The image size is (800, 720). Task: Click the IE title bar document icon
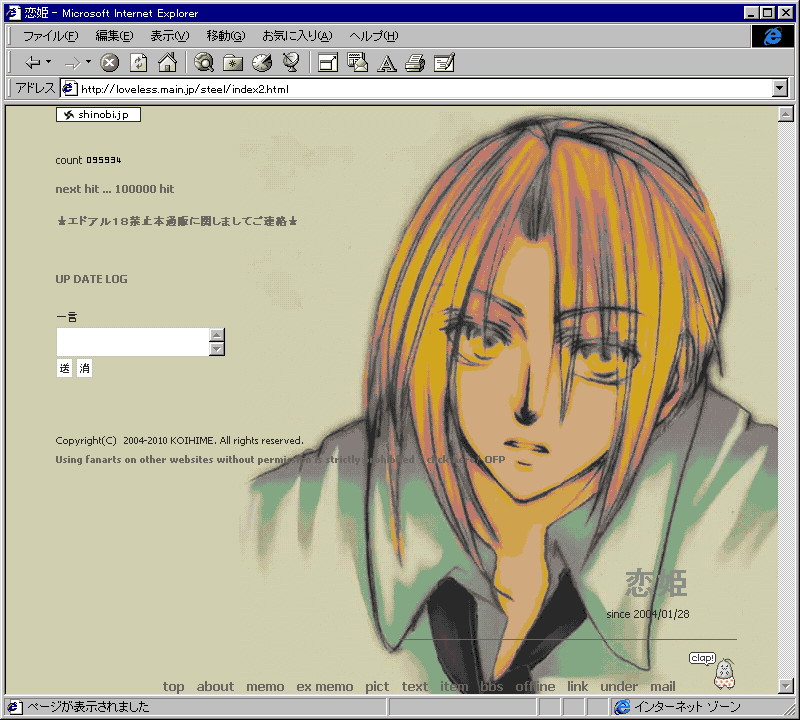(x=13, y=13)
